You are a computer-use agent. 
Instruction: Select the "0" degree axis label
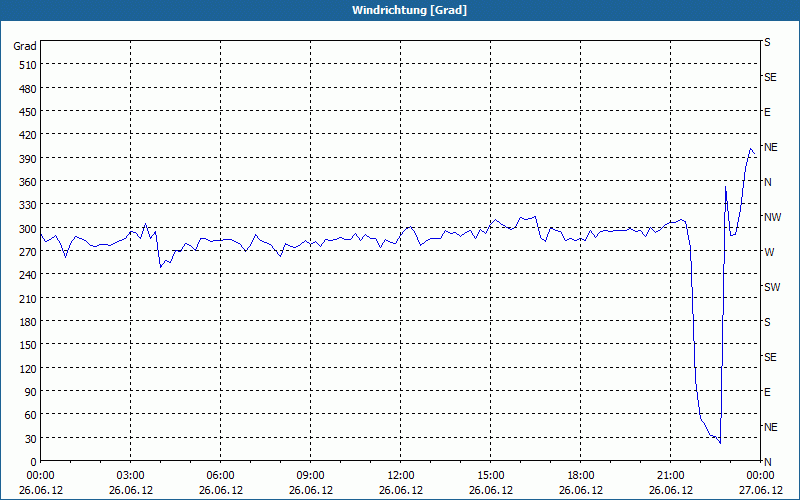click(x=34, y=462)
